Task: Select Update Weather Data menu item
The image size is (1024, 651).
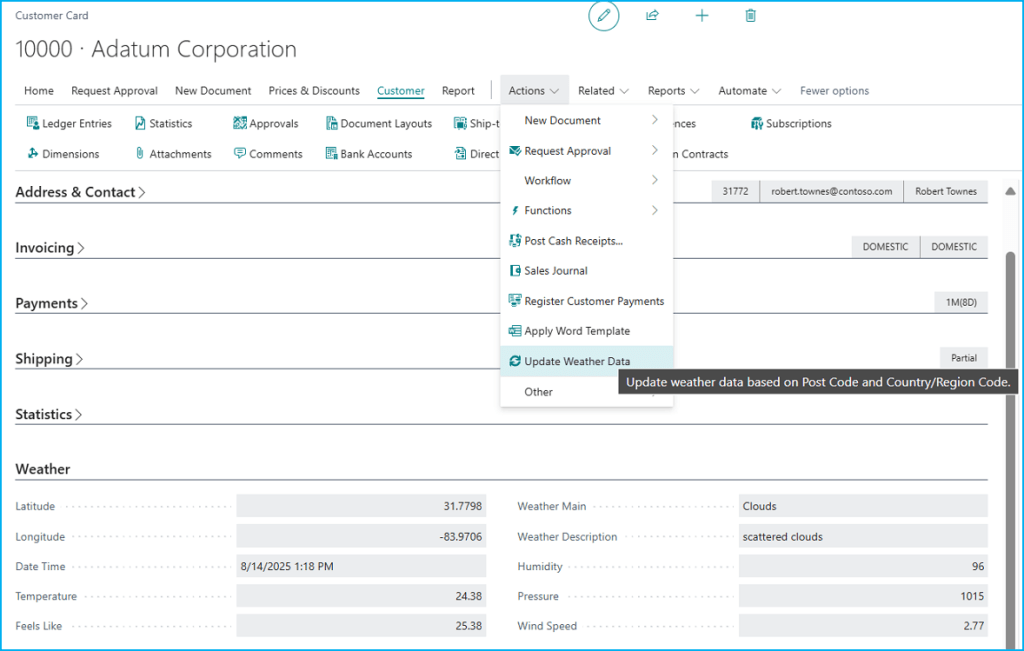Action: pyautogui.click(x=577, y=361)
